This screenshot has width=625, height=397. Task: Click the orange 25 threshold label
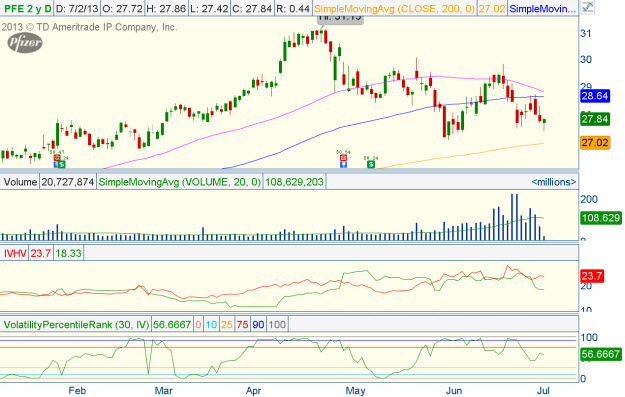coord(227,324)
